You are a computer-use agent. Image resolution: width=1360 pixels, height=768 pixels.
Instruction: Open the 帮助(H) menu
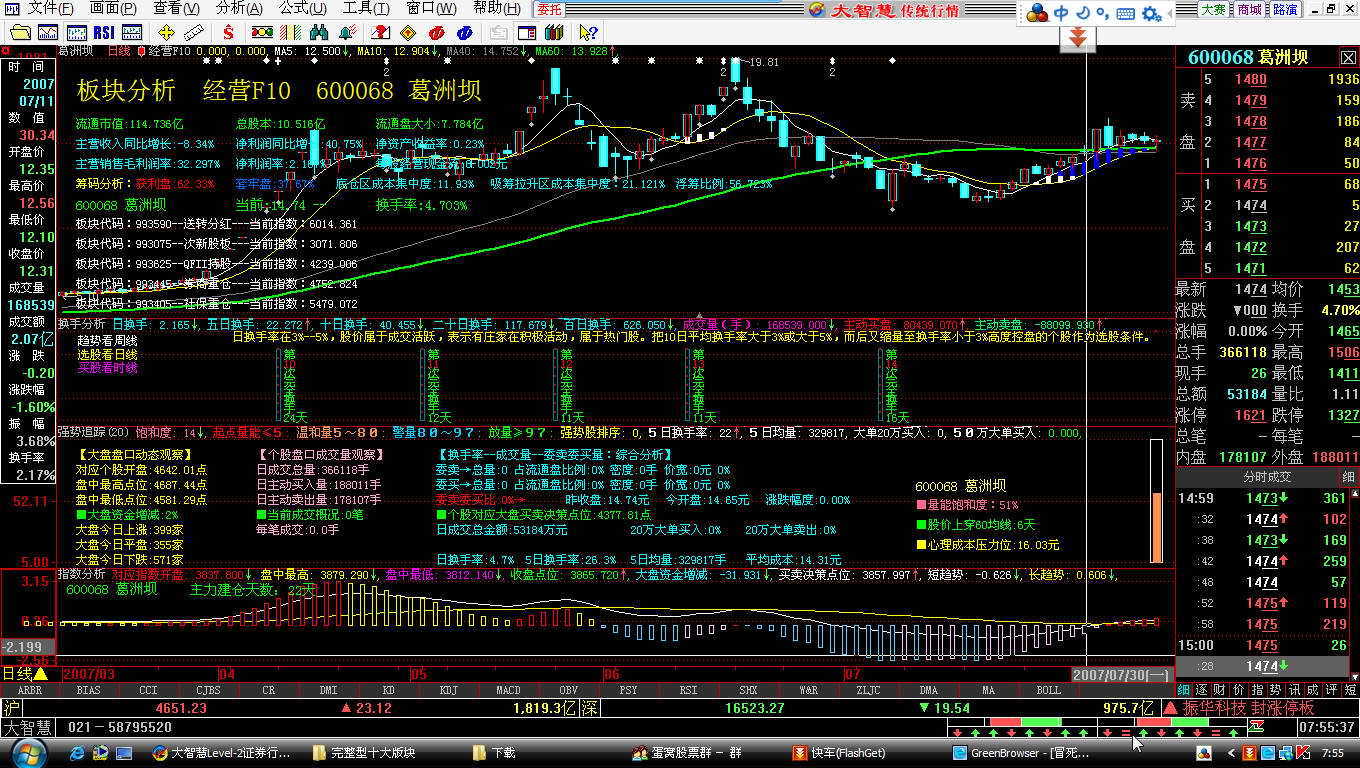496,8
